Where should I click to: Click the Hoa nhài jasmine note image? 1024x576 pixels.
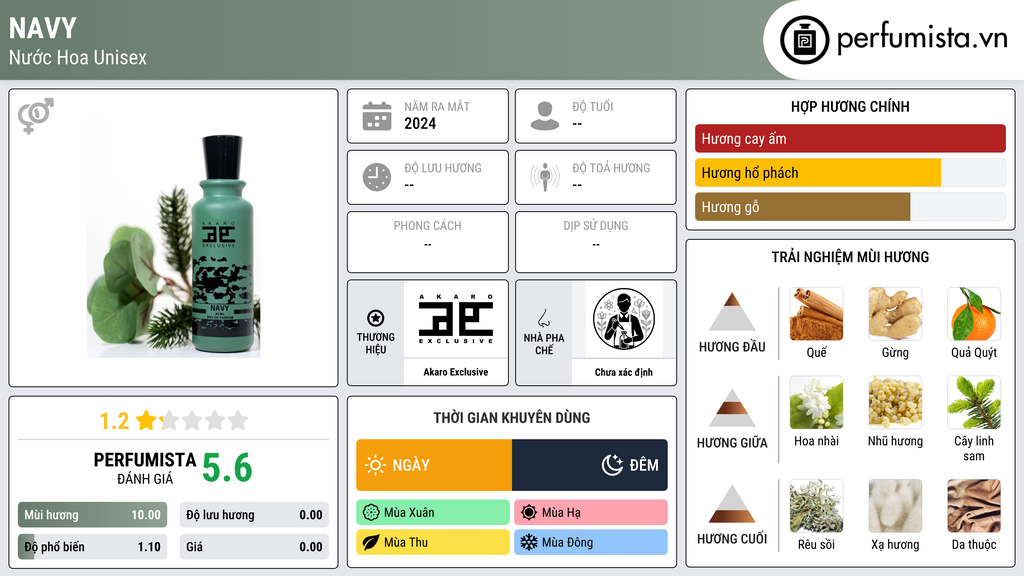click(x=816, y=402)
